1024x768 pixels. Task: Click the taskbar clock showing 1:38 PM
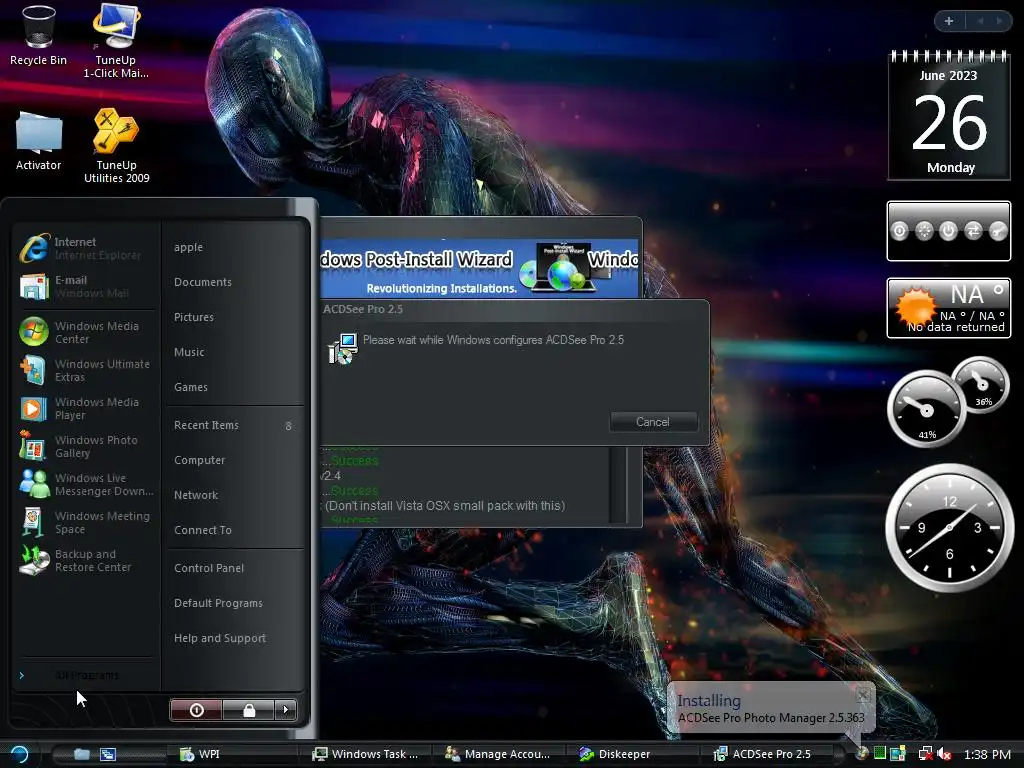coord(987,754)
